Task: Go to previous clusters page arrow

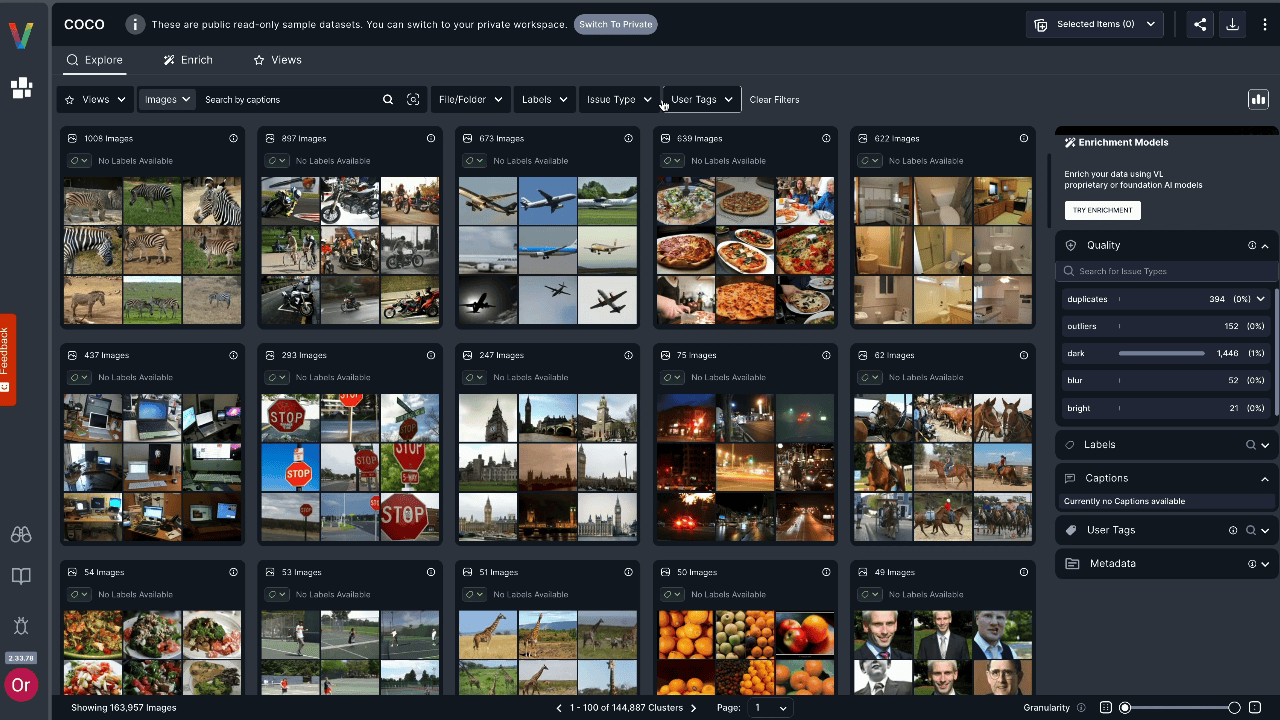Action: pyautogui.click(x=560, y=708)
